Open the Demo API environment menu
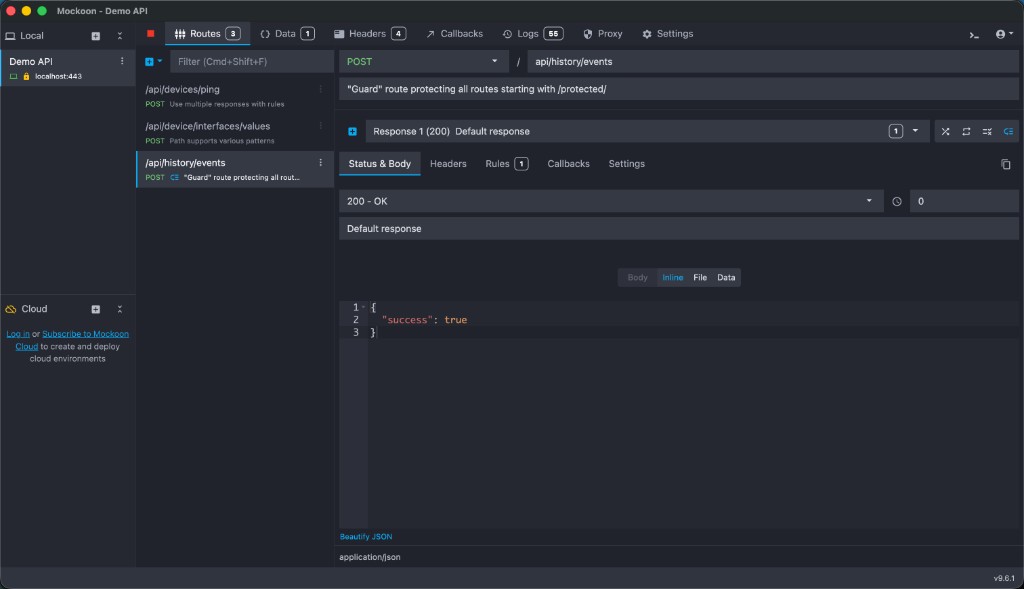This screenshot has height=589, width=1024. pos(122,61)
